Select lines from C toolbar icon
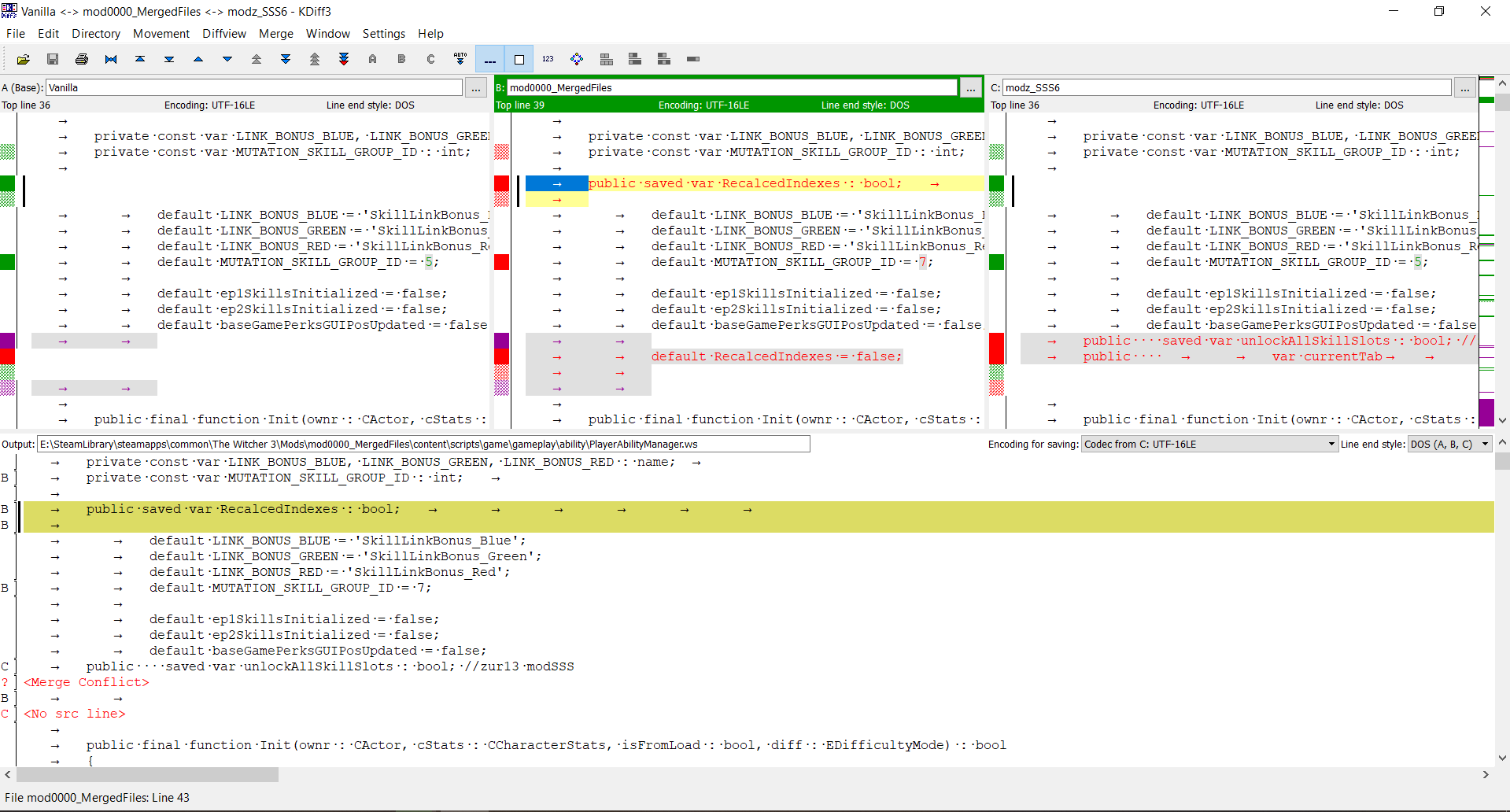Viewport: 1510px width, 812px height. pyautogui.click(x=431, y=59)
